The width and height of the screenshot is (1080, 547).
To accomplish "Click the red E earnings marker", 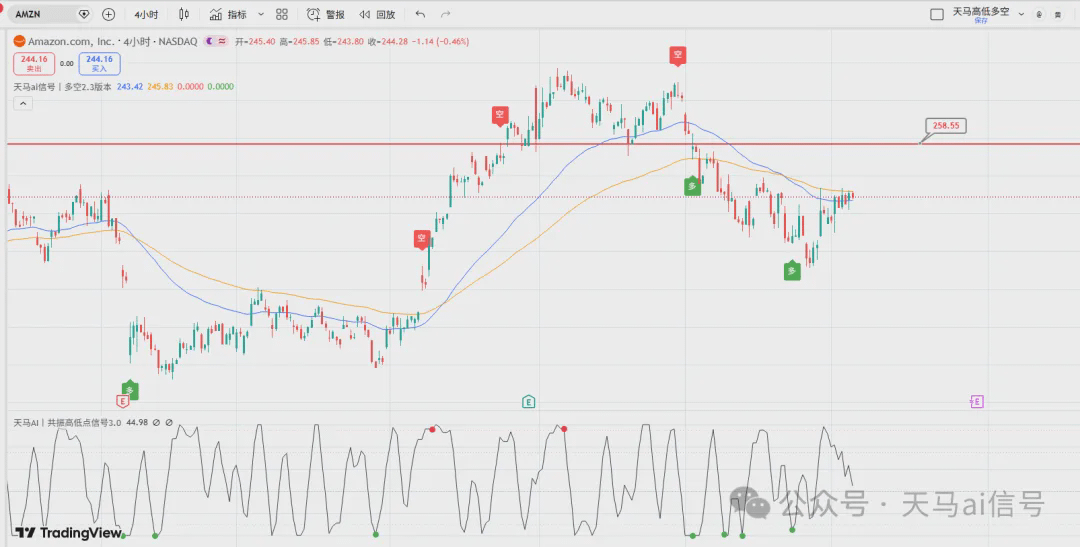I will (123, 401).
